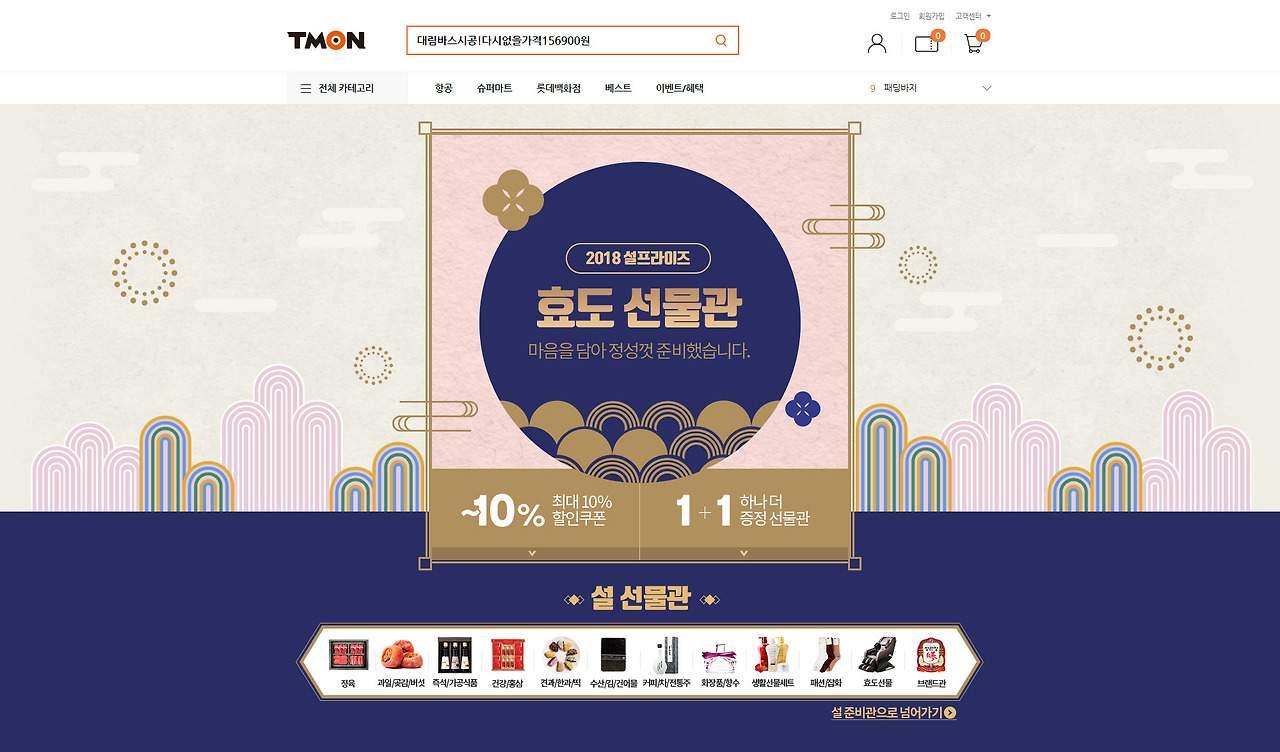Open the 슈퍼마트 menu item
This screenshot has height=752, width=1280.
(x=494, y=88)
